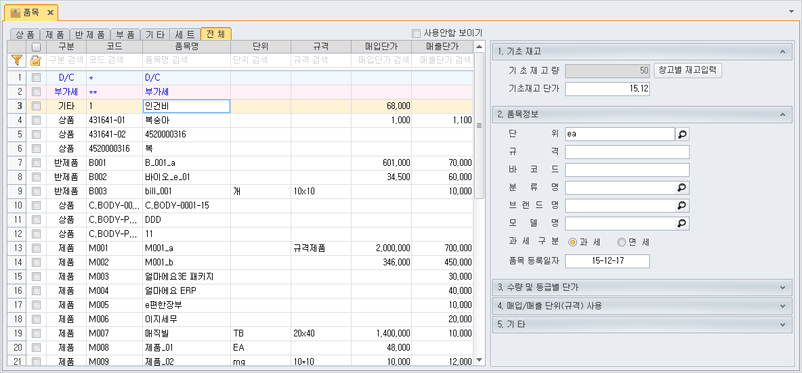The width and height of the screenshot is (802, 373).
Task: Open the tab list dropdown arrow at top right
Action: [792, 11]
